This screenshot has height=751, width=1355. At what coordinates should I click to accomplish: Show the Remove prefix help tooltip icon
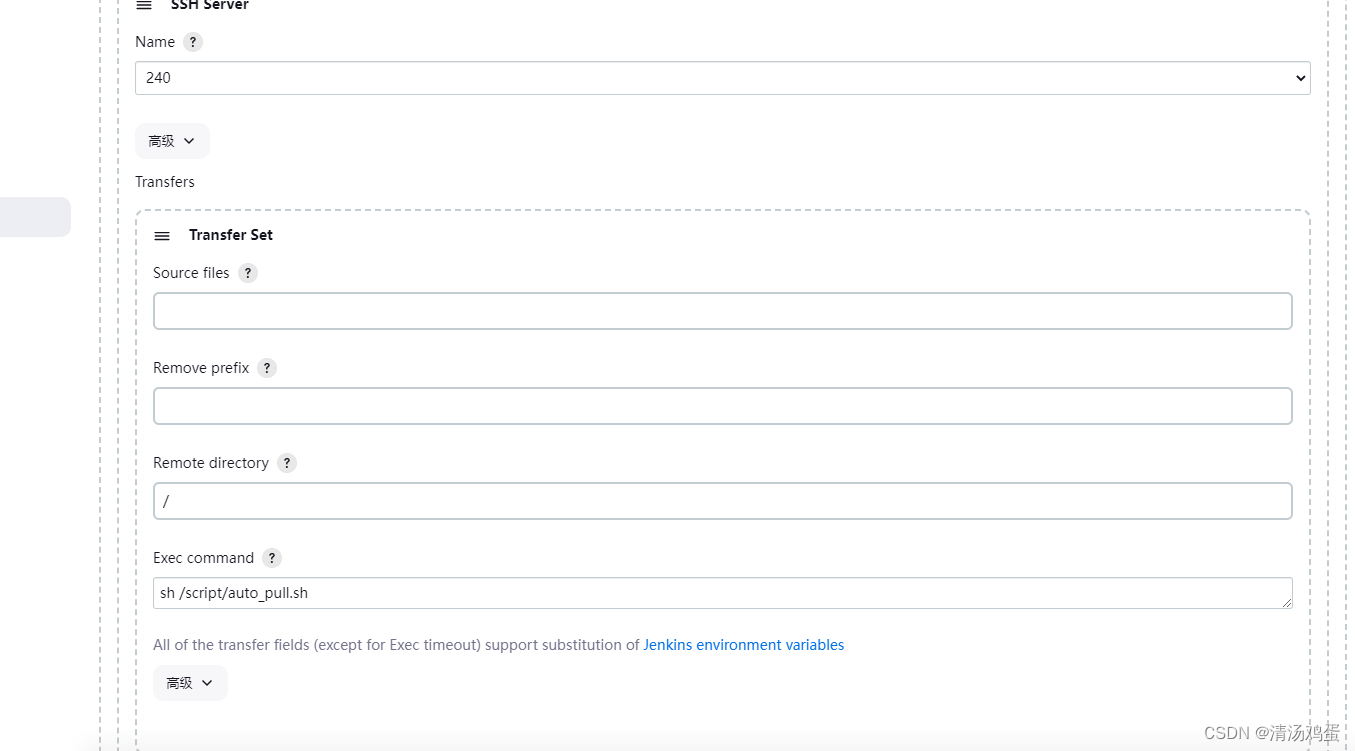pyautogui.click(x=267, y=368)
